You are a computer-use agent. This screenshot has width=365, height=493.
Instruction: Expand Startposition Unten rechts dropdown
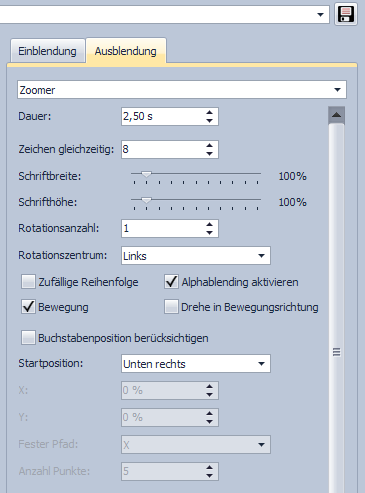pyautogui.click(x=196, y=363)
